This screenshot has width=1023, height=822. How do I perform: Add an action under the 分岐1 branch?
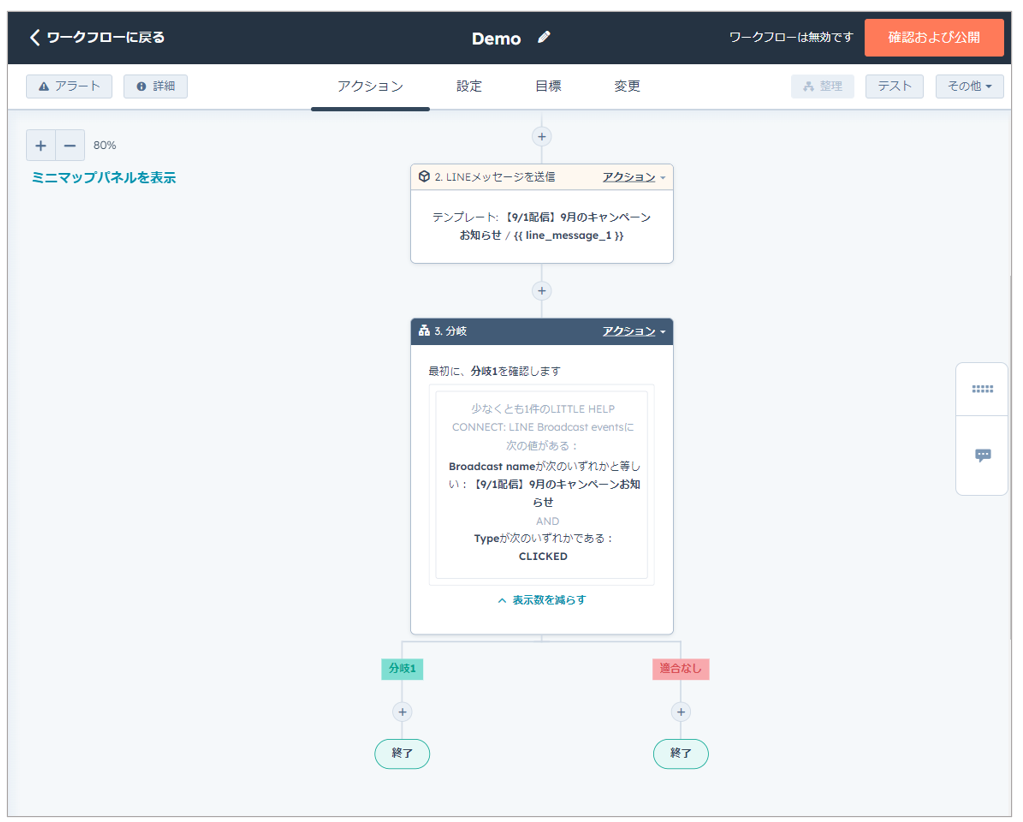(x=402, y=712)
